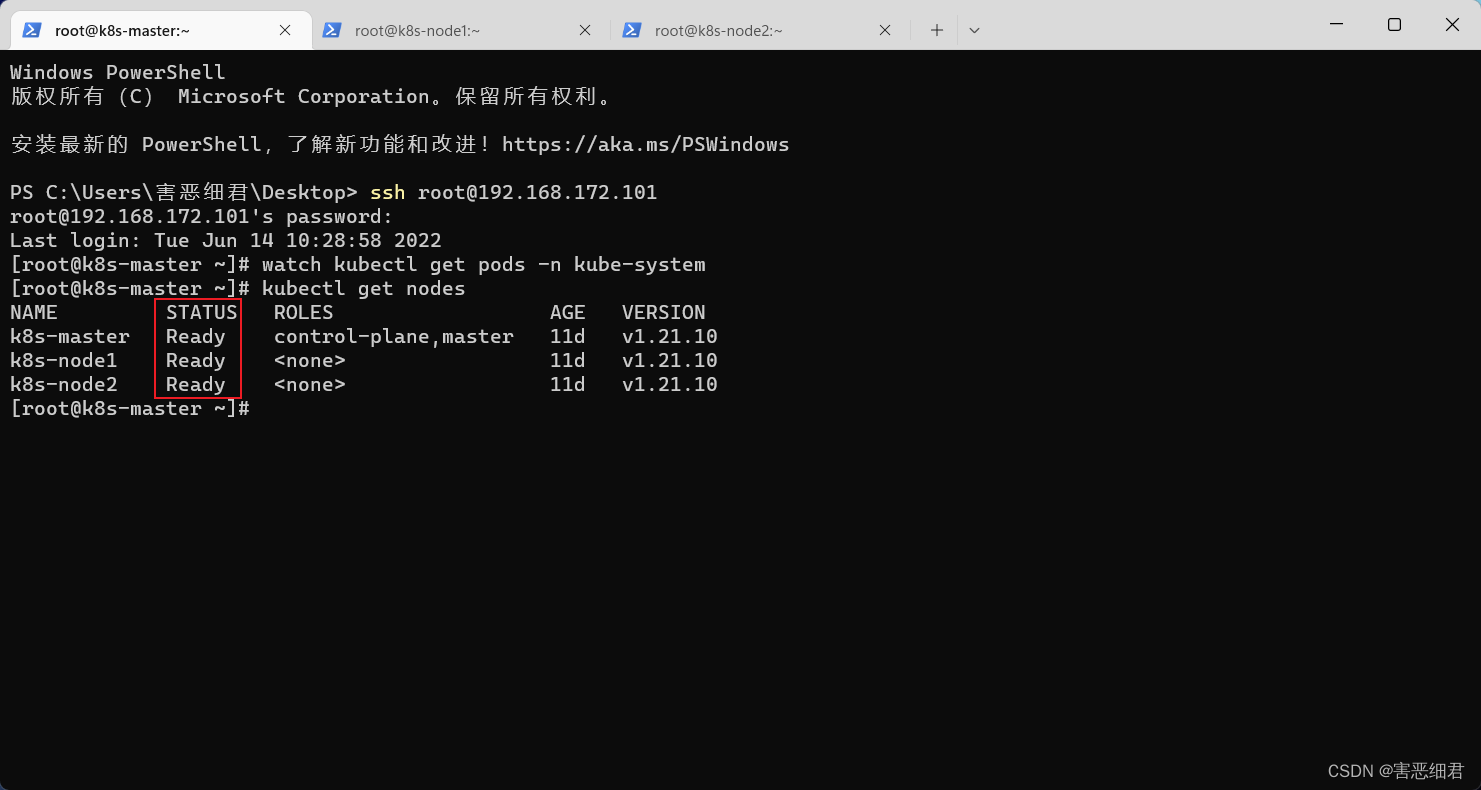Click 11d age in k8s-node1 row
Image resolution: width=1481 pixels, height=790 pixels.
click(x=568, y=360)
